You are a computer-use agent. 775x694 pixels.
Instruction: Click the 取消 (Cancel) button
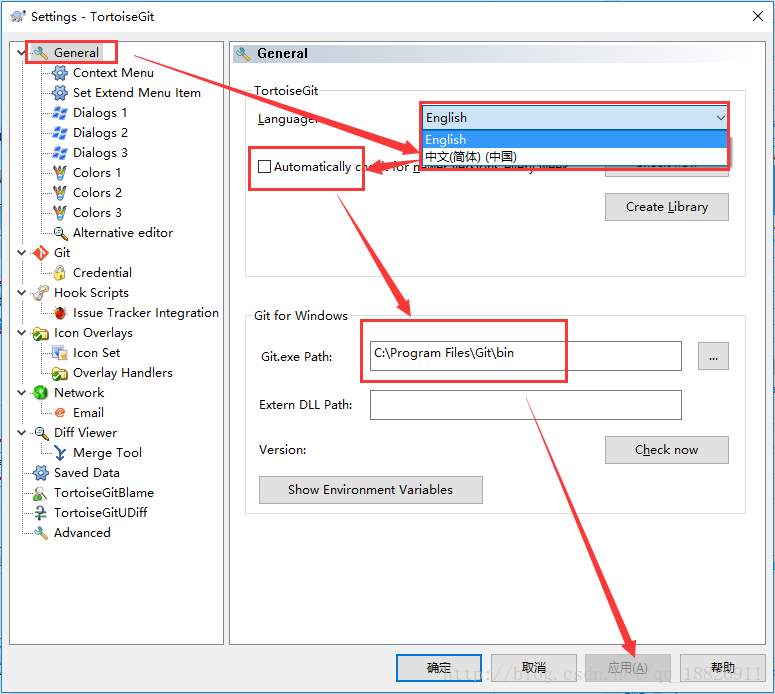coord(534,668)
